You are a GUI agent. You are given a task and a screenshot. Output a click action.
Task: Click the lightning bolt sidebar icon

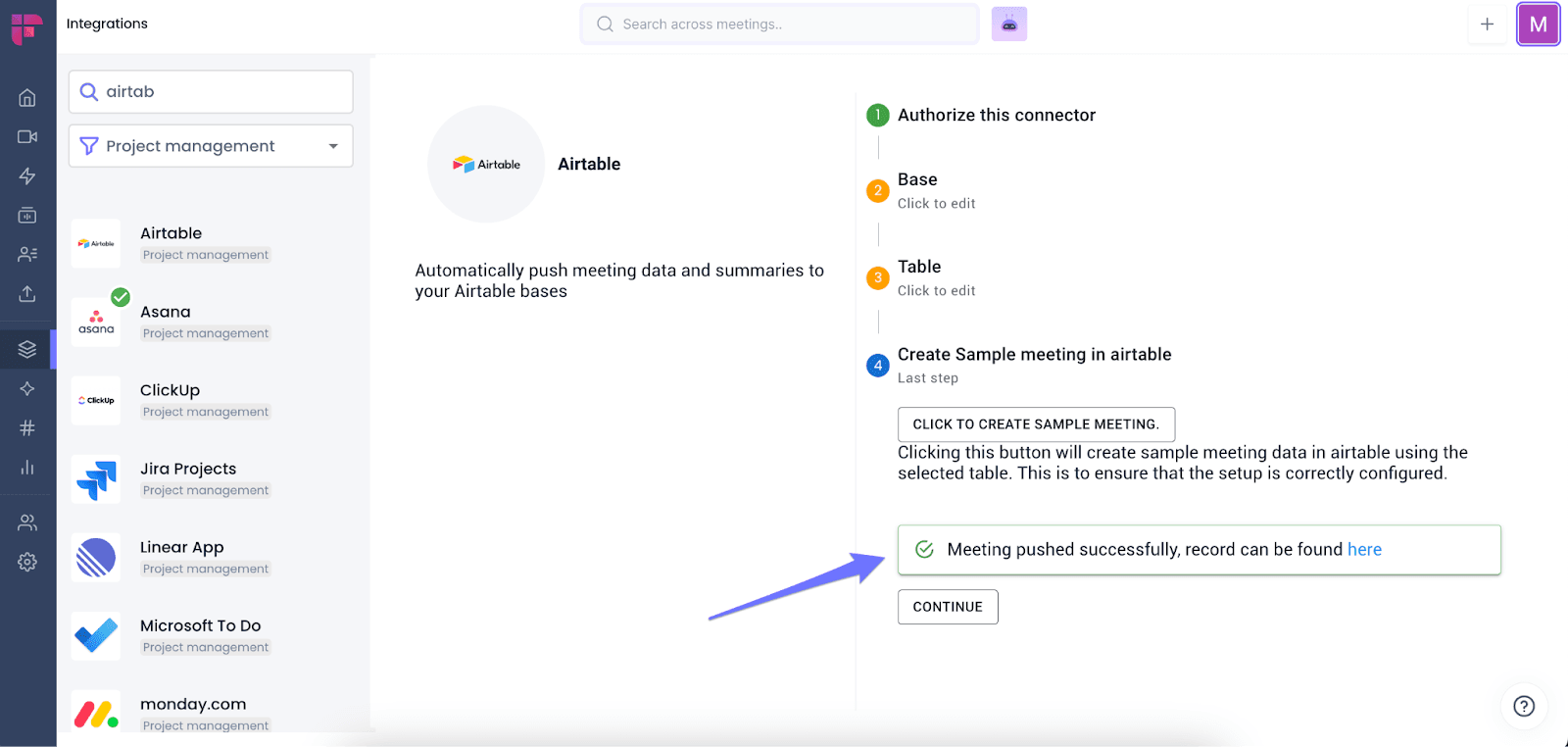tap(27, 175)
